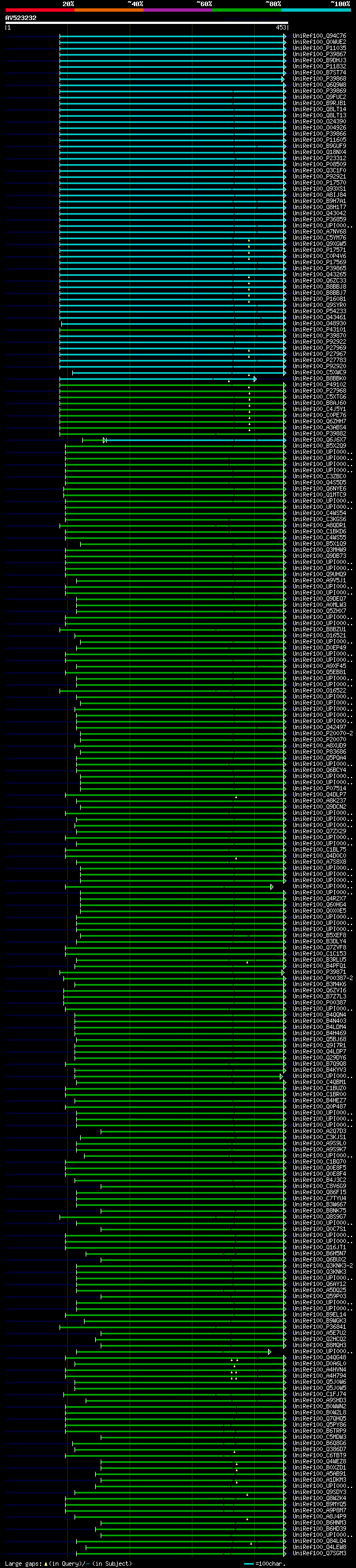The image size is (356, 1568).
Task: Click hit UniRef100_Q93XS1
Action: click(x=319, y=189)
